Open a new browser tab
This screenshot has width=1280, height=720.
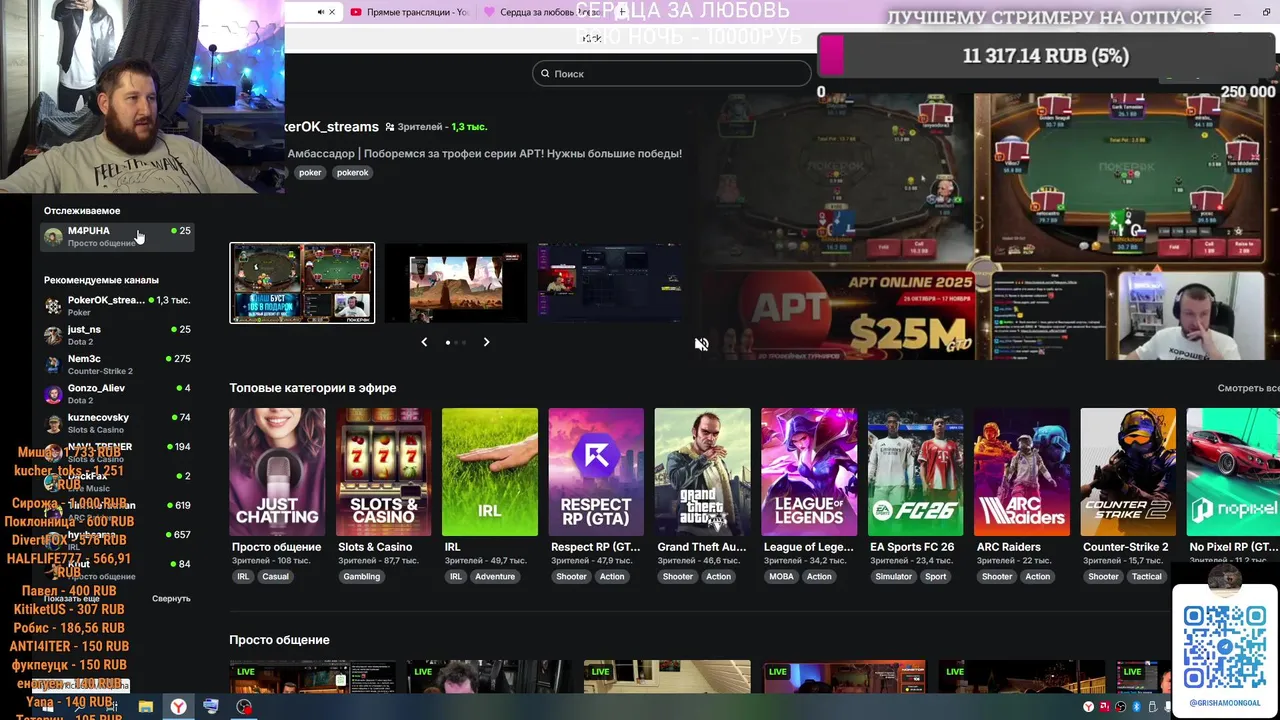(x=622, y=12)
